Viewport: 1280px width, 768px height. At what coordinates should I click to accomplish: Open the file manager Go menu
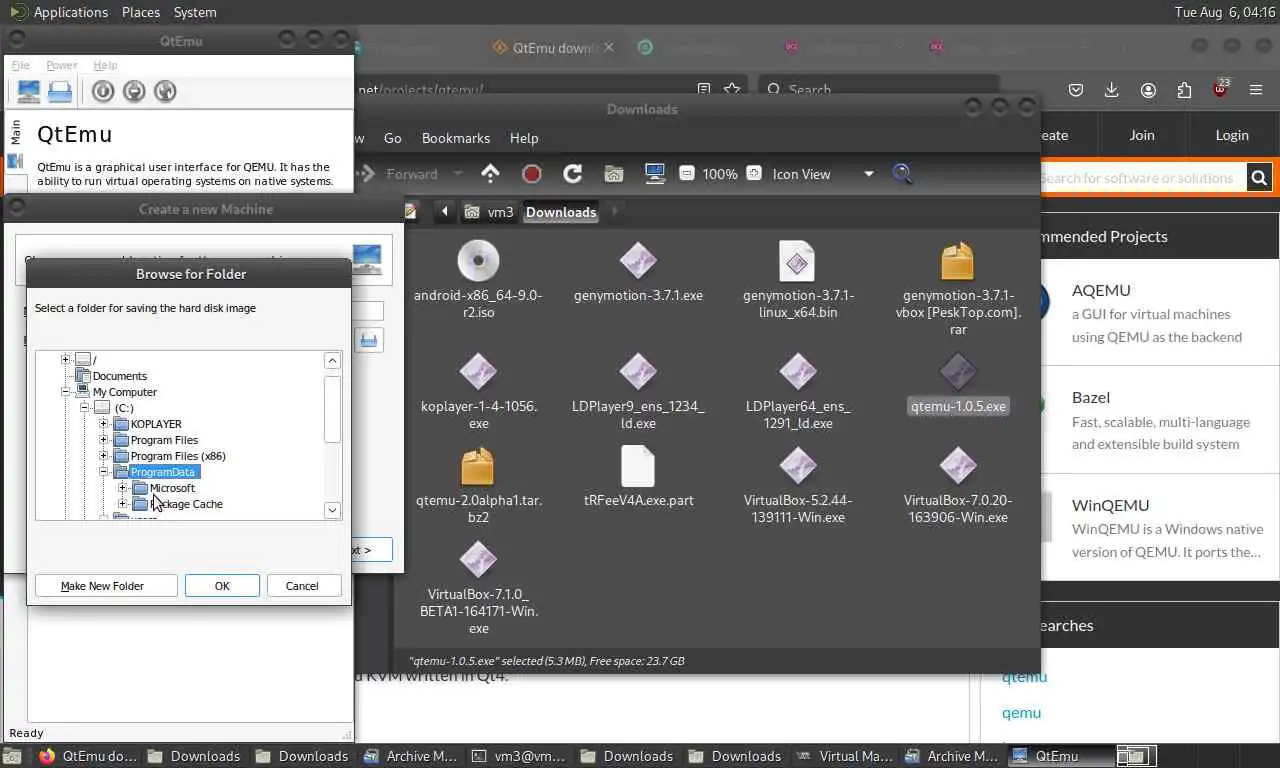393,138
